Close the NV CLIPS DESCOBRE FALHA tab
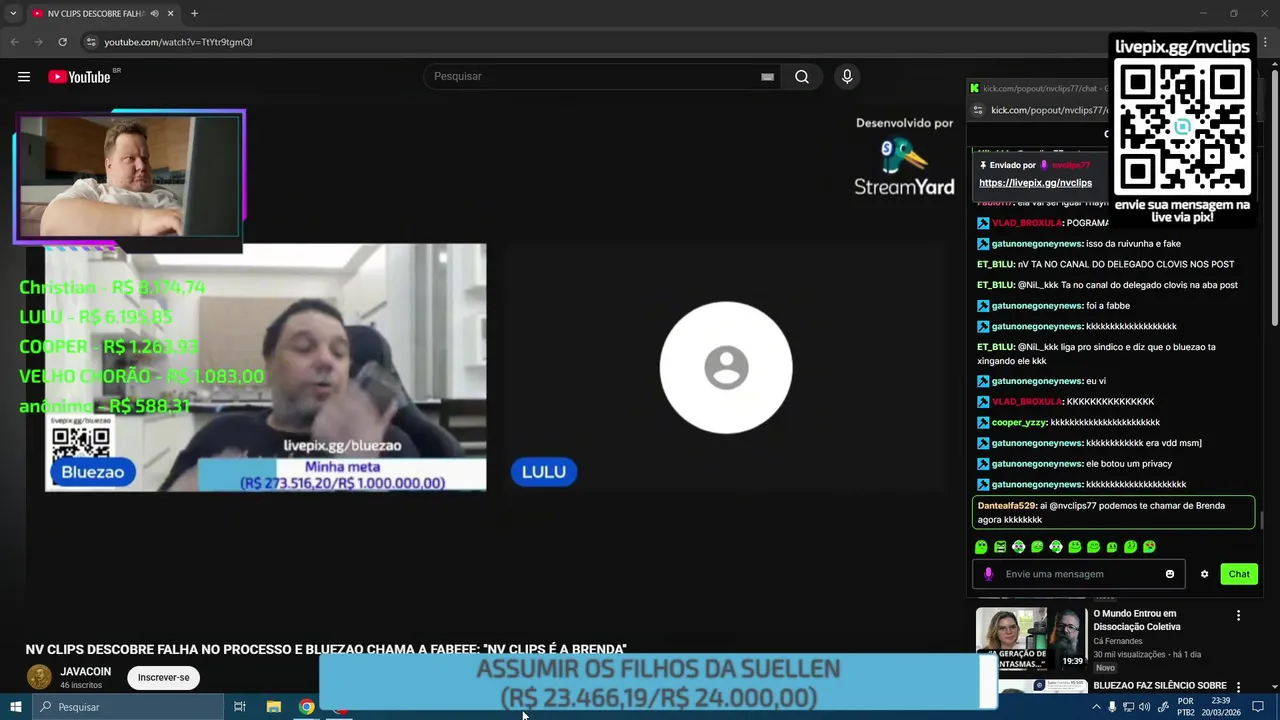 point(171,13)
